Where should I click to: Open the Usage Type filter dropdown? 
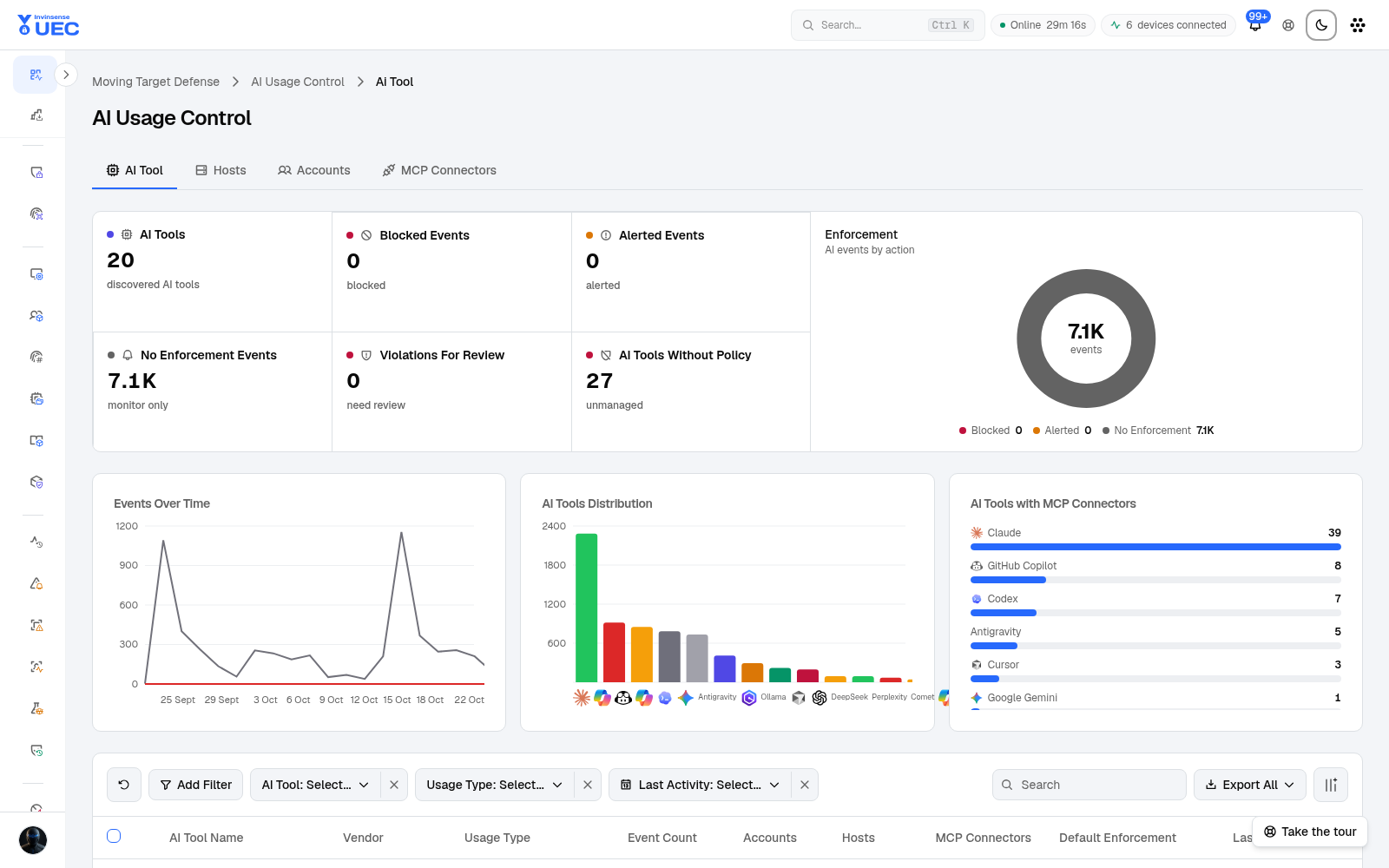coord(494,785)
